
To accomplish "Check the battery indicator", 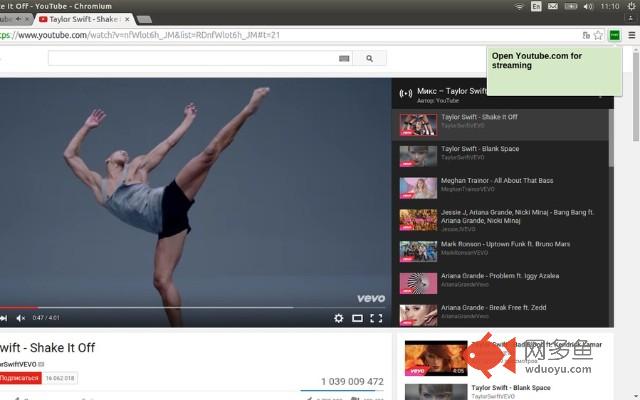I will [571, 6].
